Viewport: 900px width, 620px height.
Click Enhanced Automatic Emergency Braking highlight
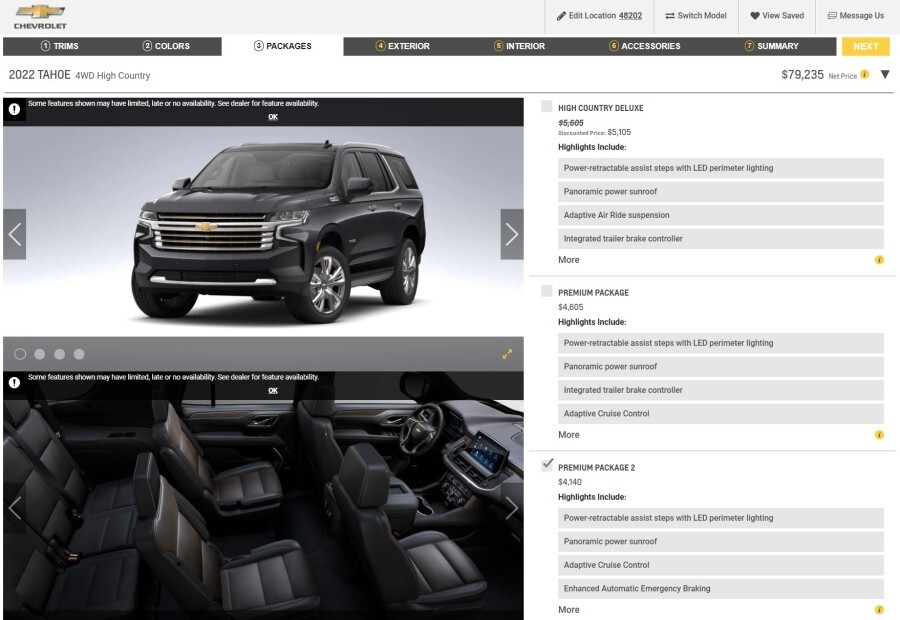[x=720, y=589]
